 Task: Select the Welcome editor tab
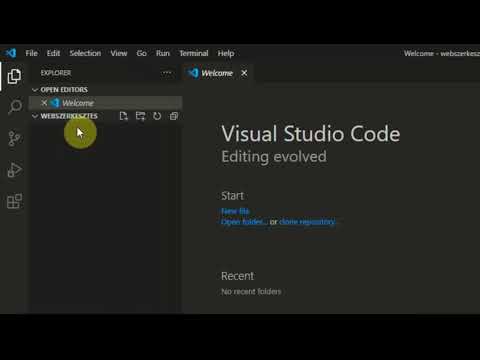217,73
